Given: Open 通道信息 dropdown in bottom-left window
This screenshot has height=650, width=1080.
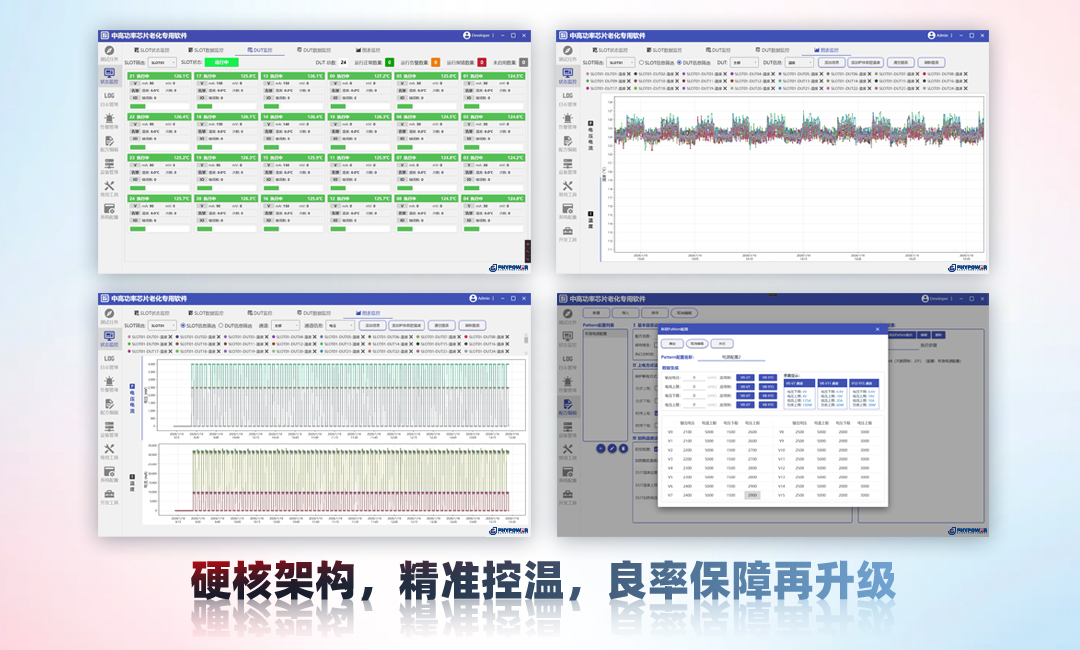Looking at the screenshot, I should (x=340, y=326).
